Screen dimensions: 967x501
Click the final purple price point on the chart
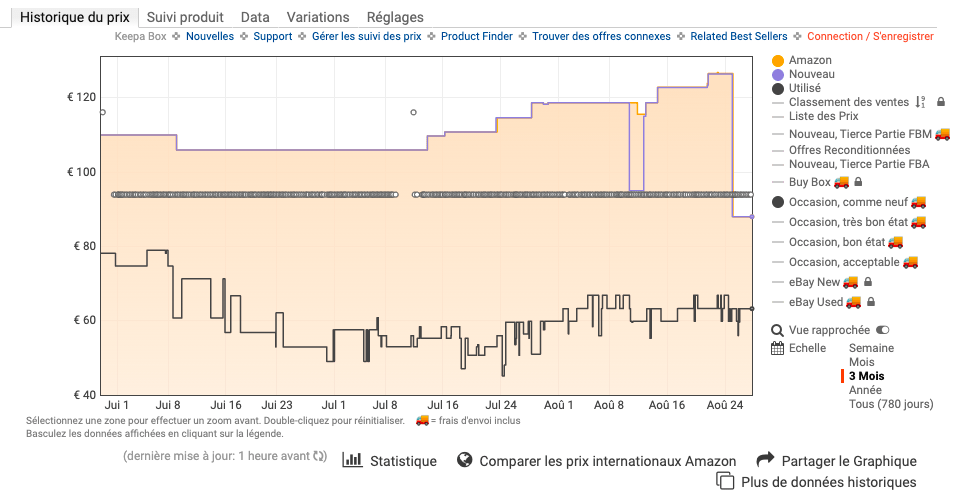tap(752, 217)
